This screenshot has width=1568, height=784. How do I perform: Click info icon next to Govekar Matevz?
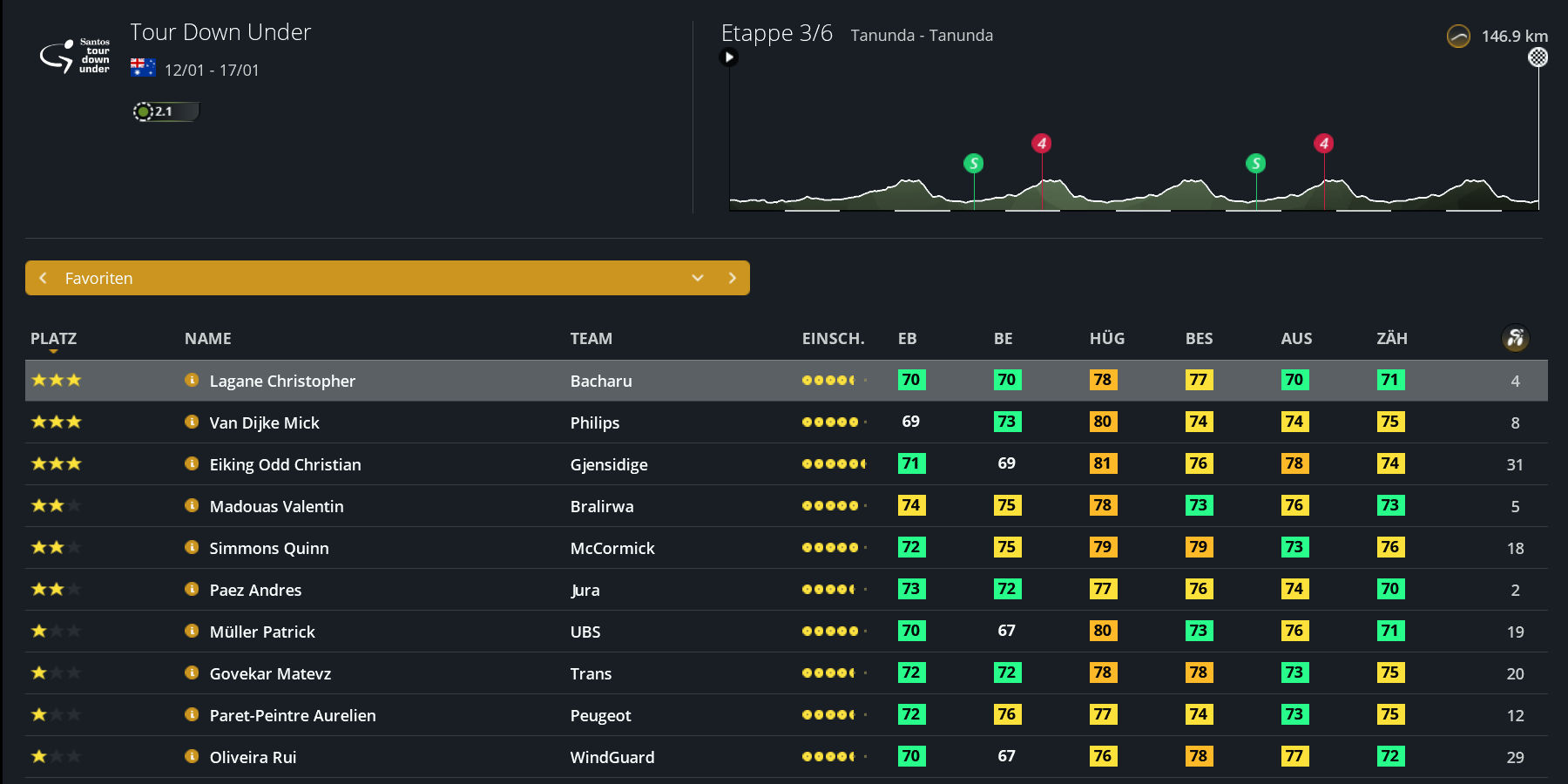pyautogui.click(x=192, y=672)
